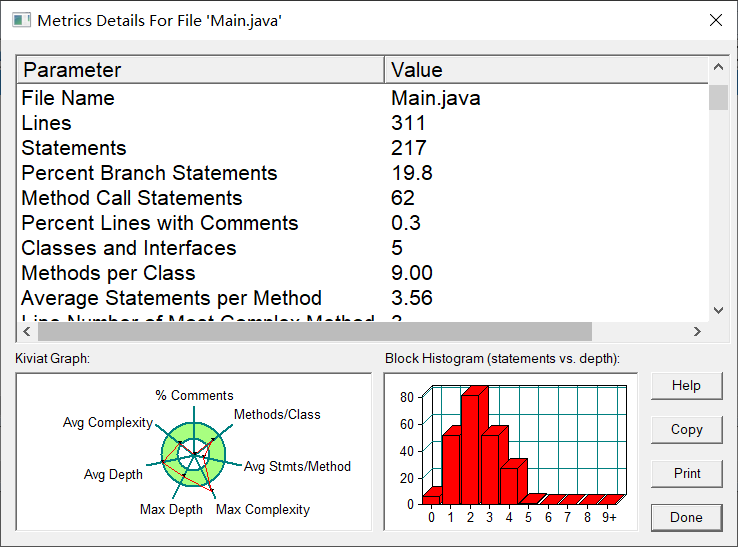Image resolution: width=738 pixels, height=547 pixels.
Task: Click the Help button
Action: point(686,386)
